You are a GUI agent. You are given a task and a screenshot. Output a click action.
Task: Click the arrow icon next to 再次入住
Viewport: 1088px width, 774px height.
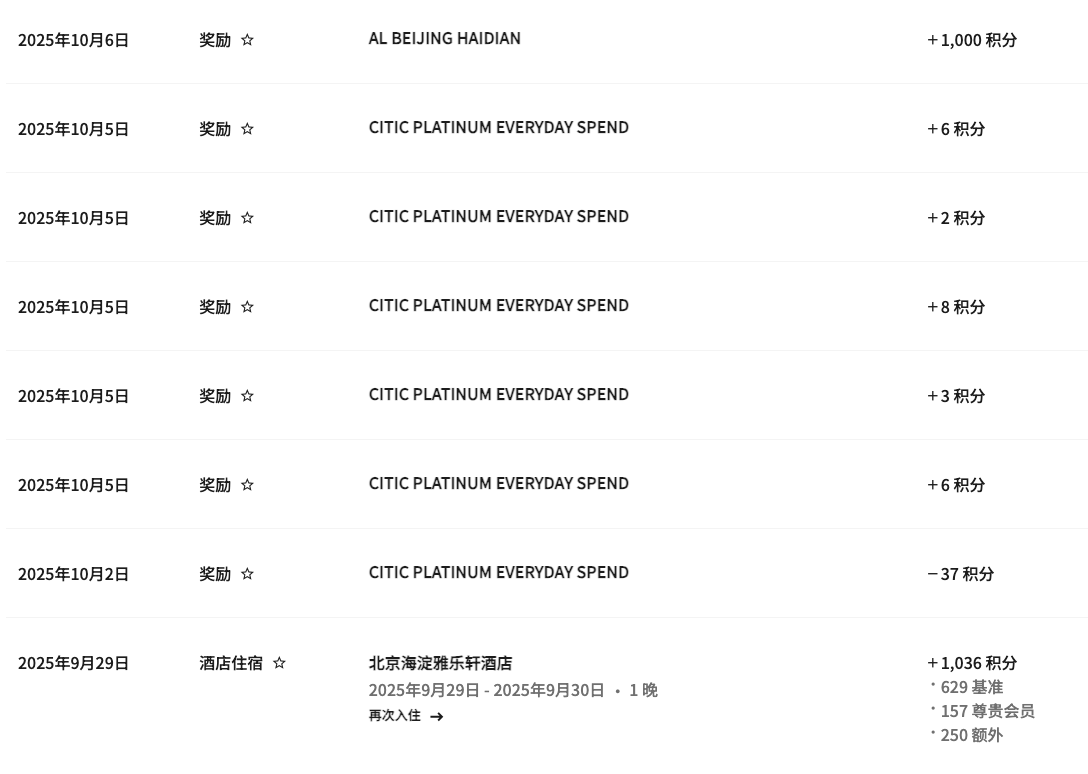[x=436, y=717]
